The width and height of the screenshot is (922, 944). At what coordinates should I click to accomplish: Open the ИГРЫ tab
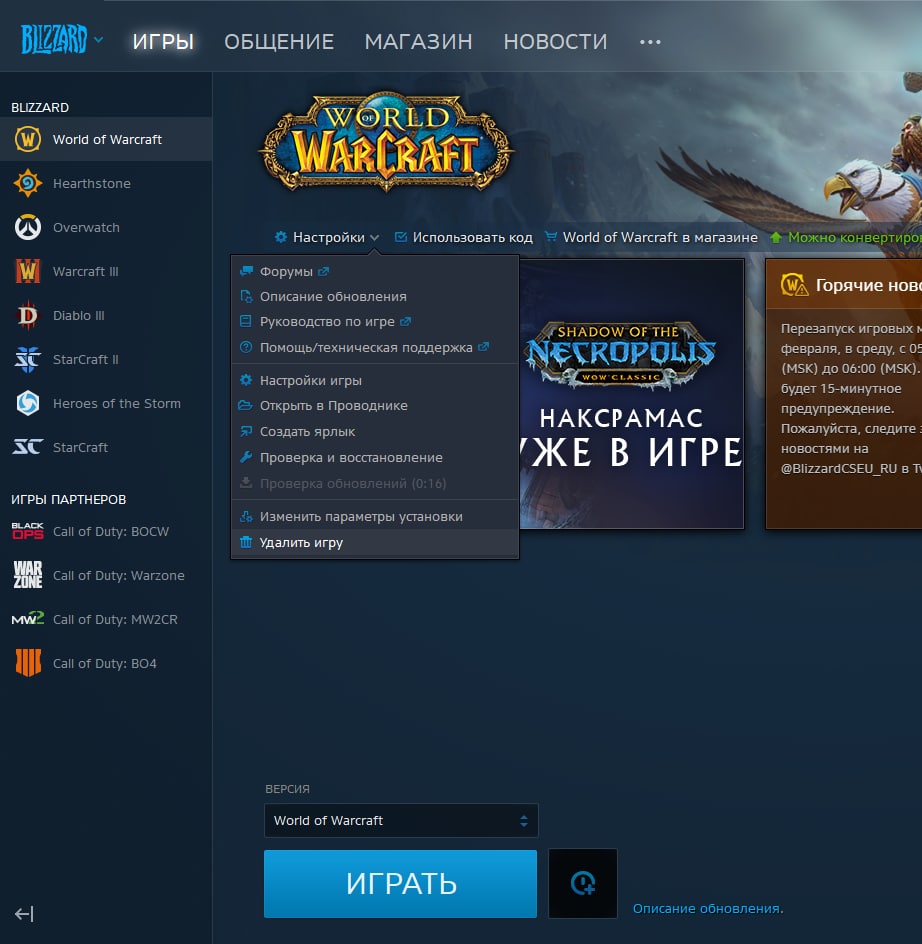click(x=163, y=42)
